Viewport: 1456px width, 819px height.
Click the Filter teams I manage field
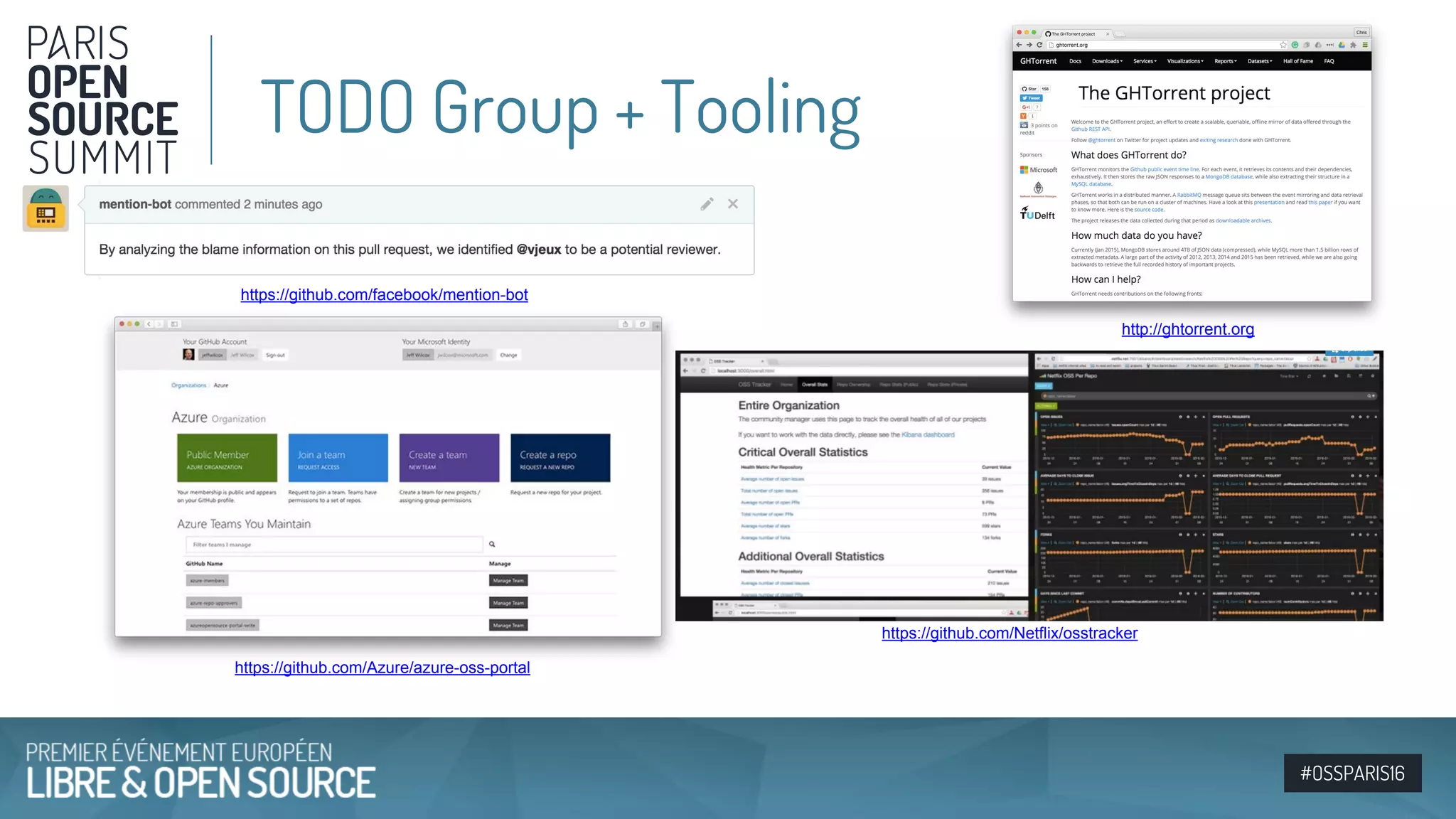(334, 545)
